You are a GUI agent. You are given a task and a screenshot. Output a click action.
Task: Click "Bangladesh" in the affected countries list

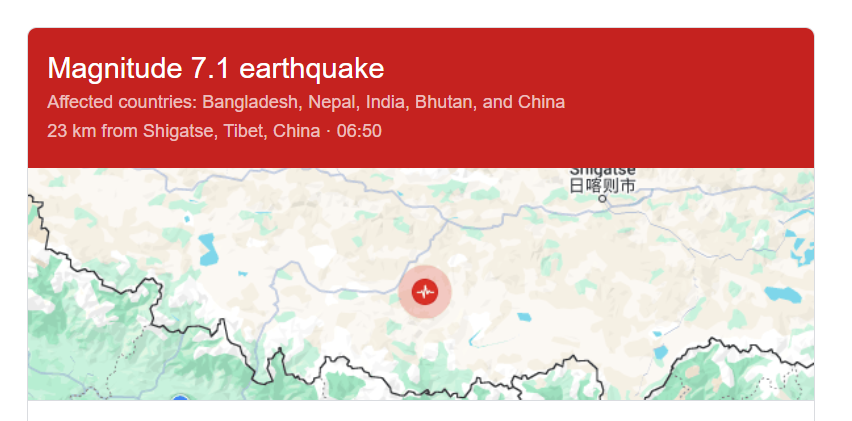pyautogui.click(x=250, y=102)
